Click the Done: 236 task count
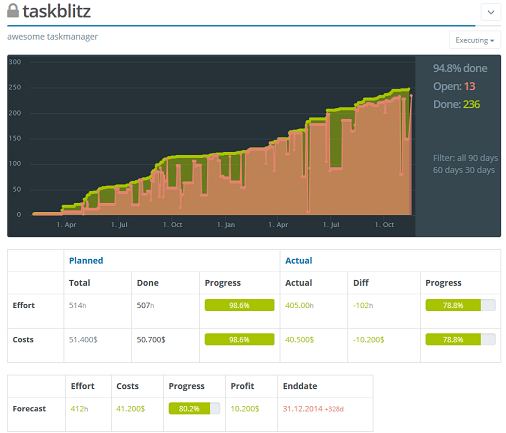This screenshot has height=433, width=506. [x=456, y=104]
